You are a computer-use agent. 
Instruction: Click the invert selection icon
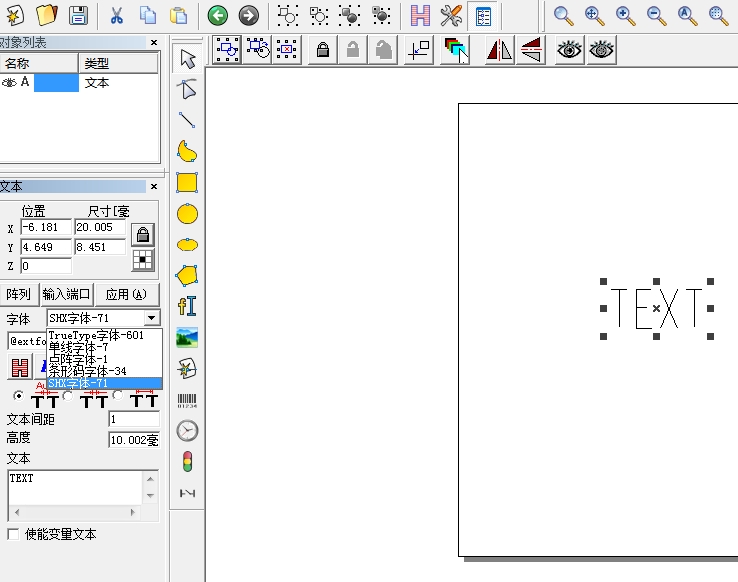[258, 49]
